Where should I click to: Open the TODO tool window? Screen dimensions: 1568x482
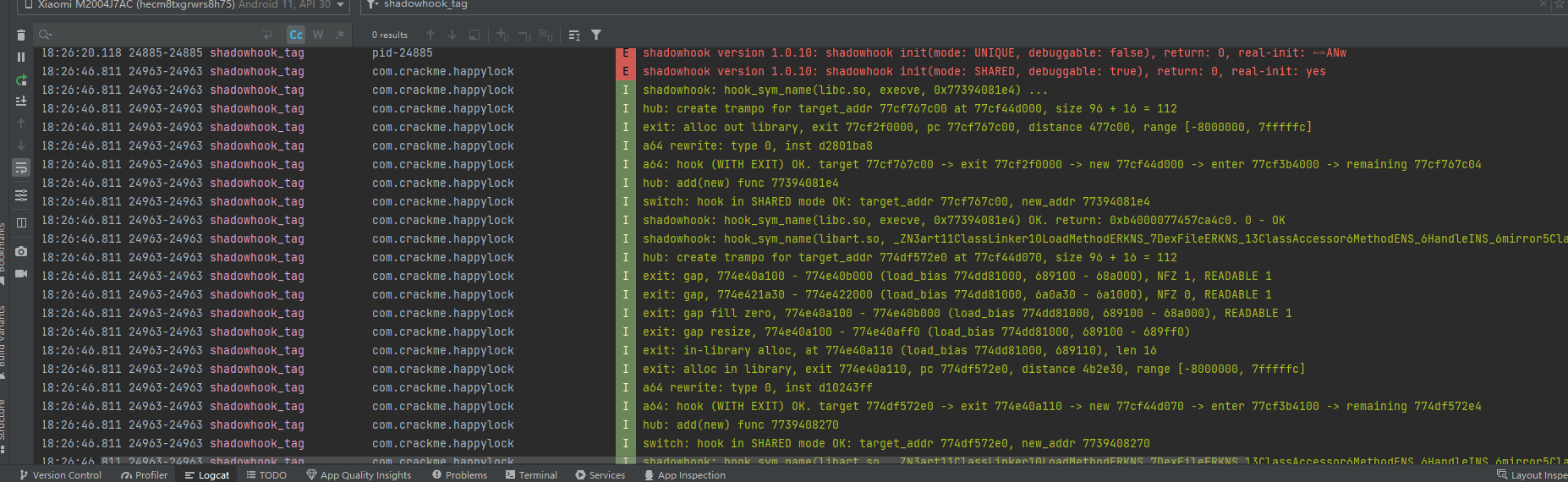tap(266, 474)
